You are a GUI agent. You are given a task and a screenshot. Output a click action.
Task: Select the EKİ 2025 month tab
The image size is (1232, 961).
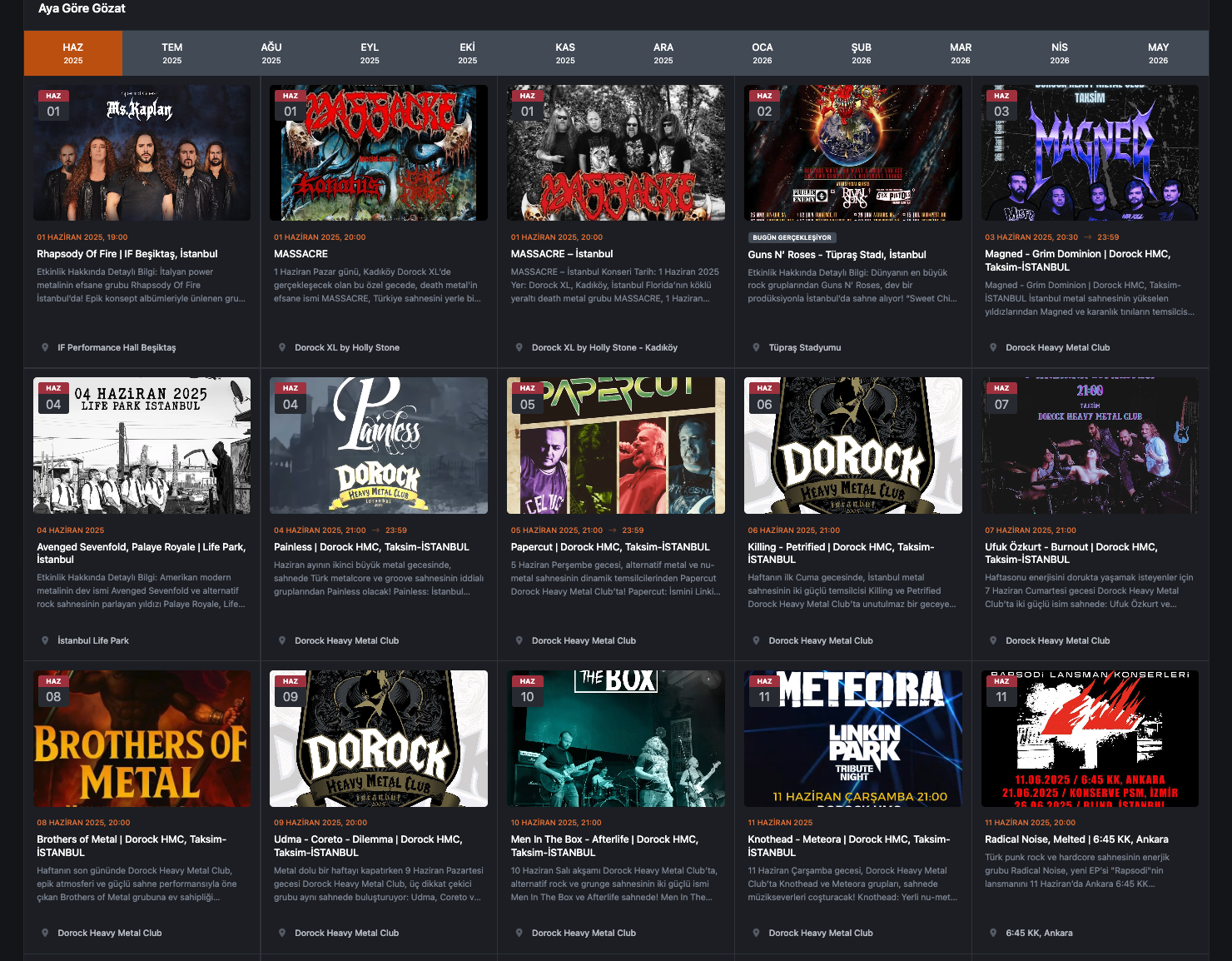pos(468,53)
